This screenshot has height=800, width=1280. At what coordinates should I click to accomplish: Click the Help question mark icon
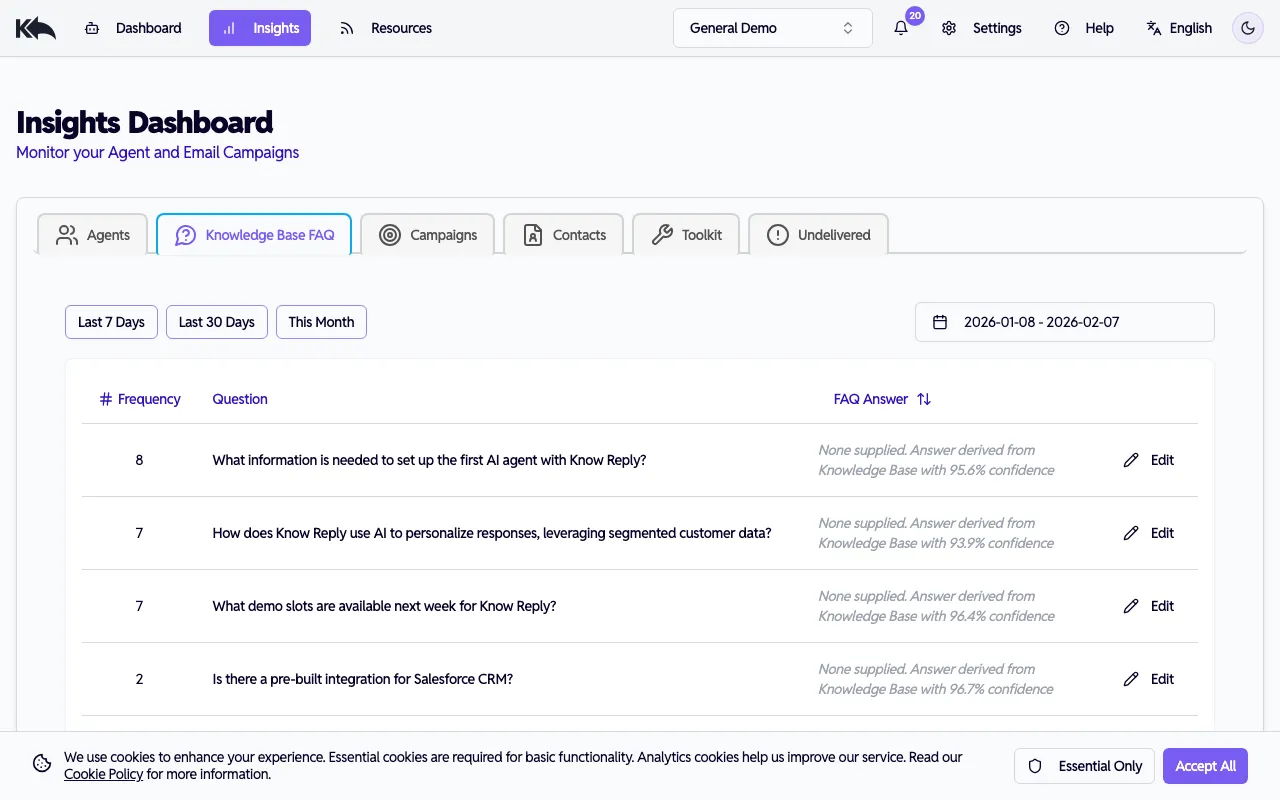pos(1061,28)
